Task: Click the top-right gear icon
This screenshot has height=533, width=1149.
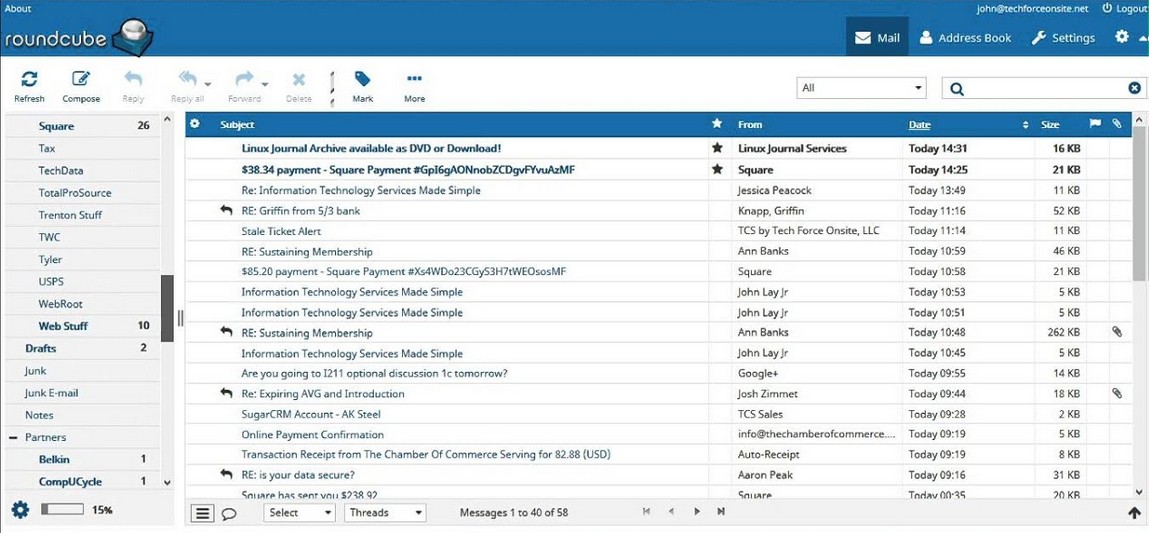Action: point(1122,36)
